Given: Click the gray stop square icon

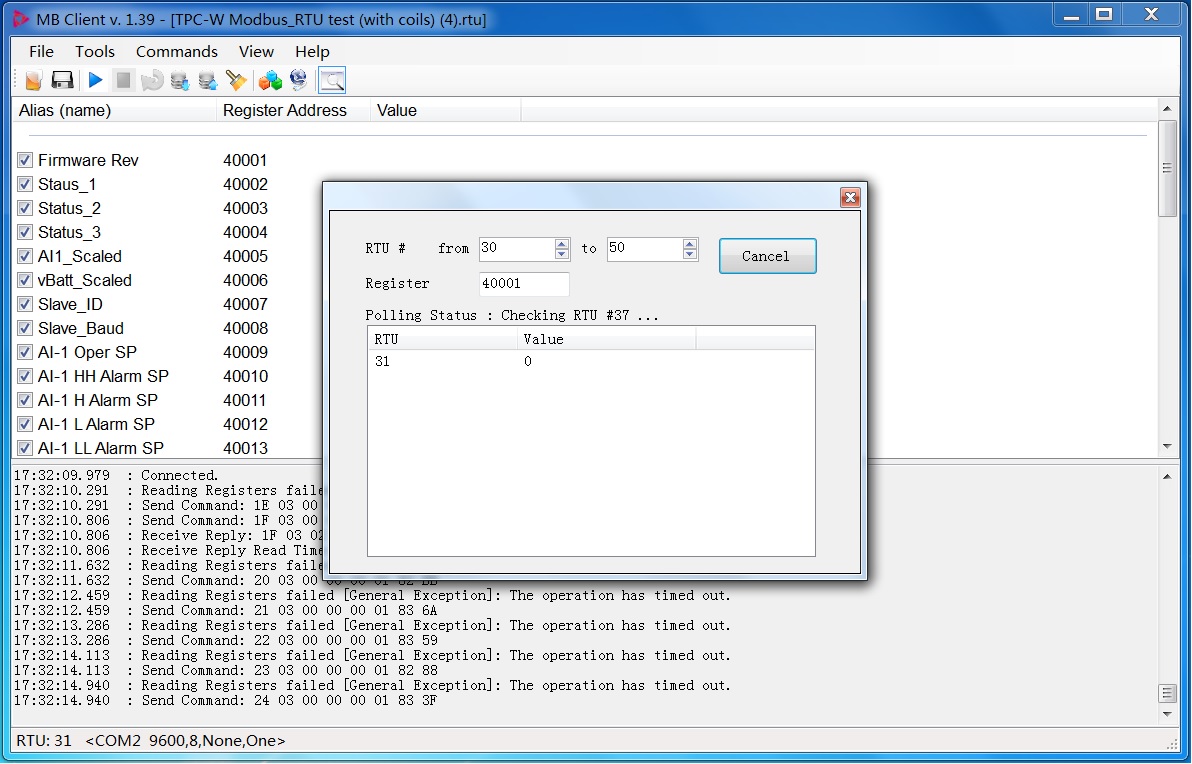Looking at the screenshot, I should point(123,80).
